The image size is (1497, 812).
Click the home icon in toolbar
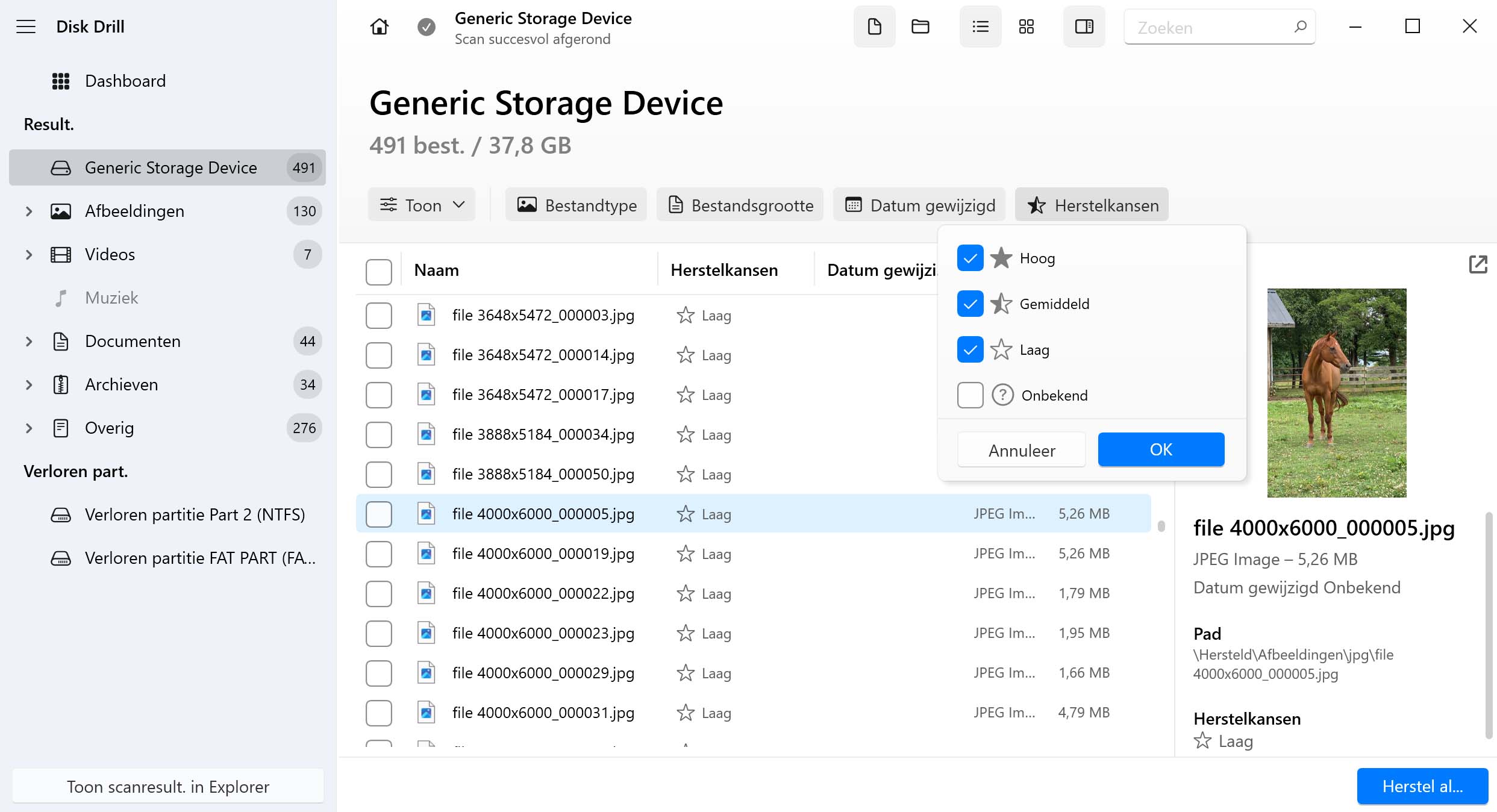(x=379, y=26)
